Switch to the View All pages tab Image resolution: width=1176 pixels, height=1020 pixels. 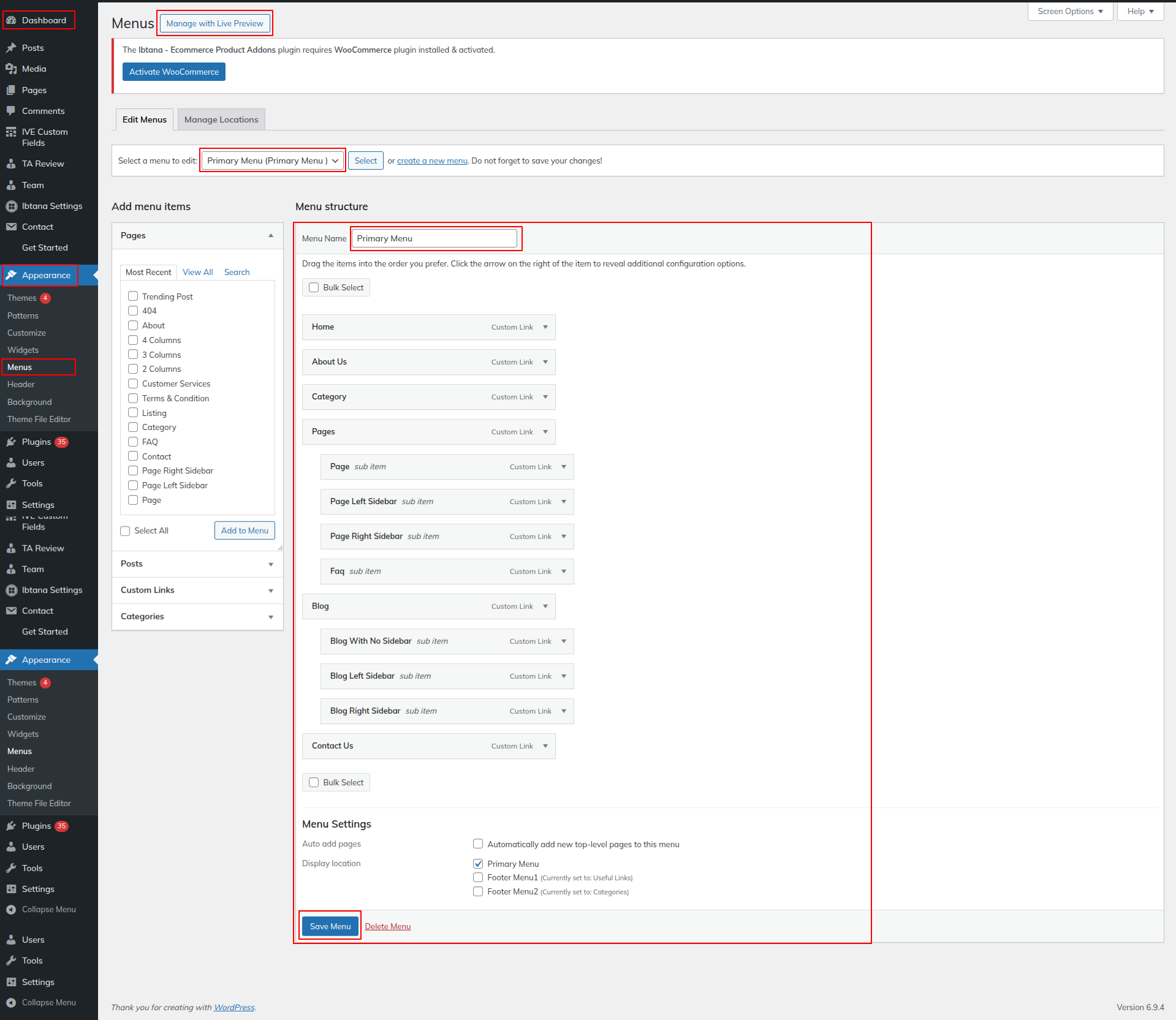pyautogui.click(x=197, y=272)
